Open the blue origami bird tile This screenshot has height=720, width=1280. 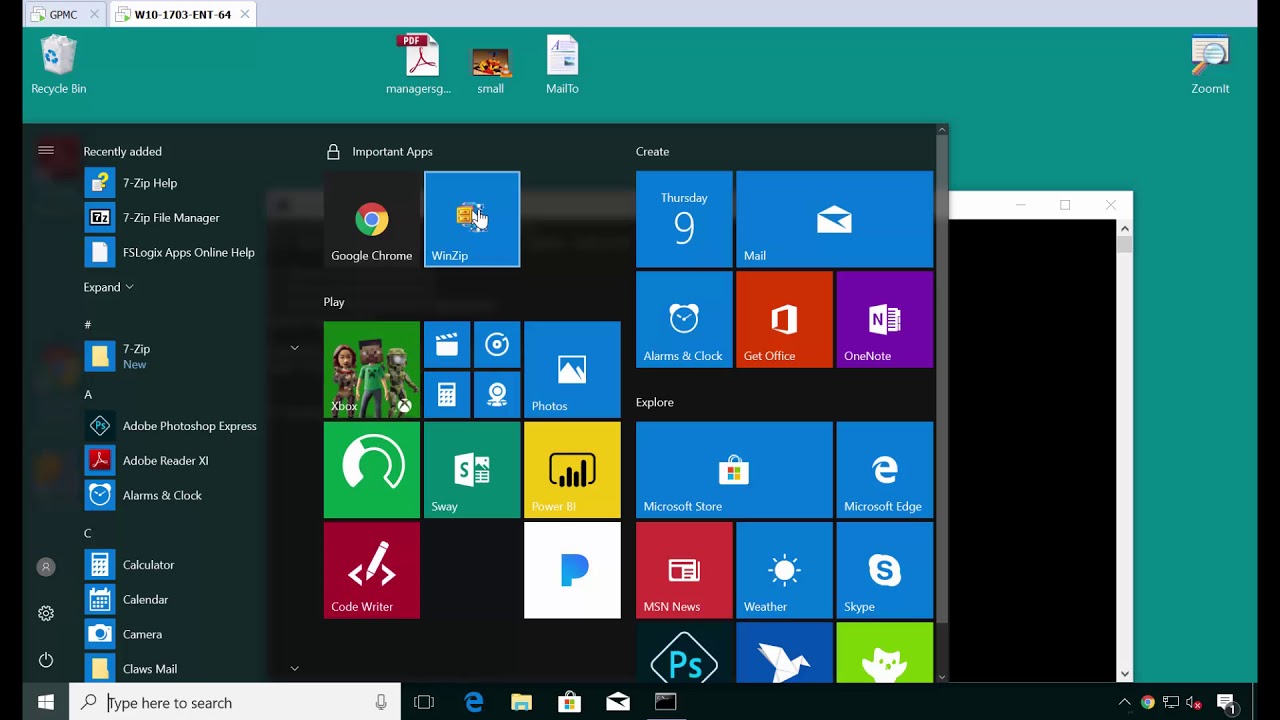tap(784, 652)
